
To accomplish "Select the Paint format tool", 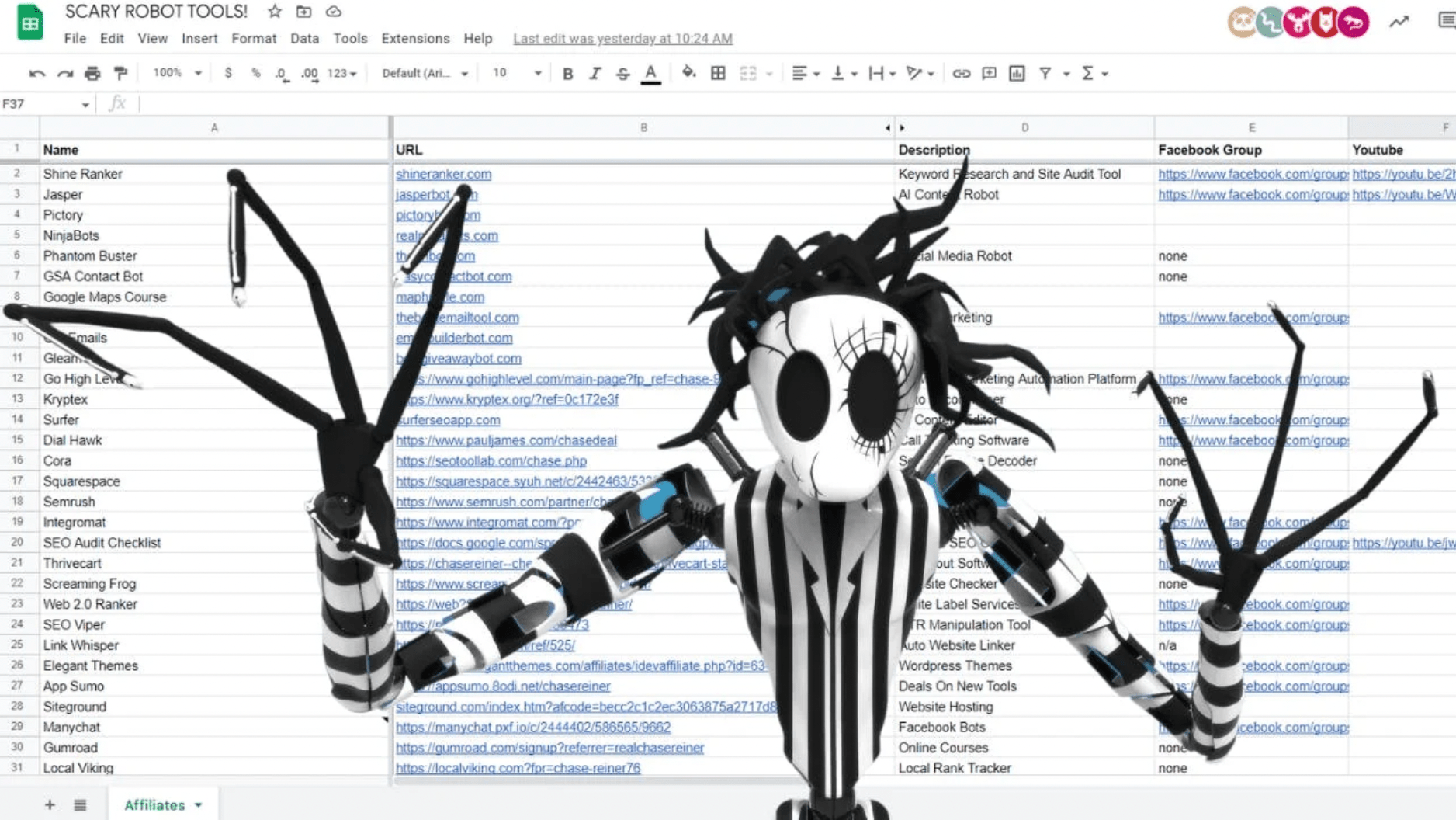I will (x=120, y=73).
